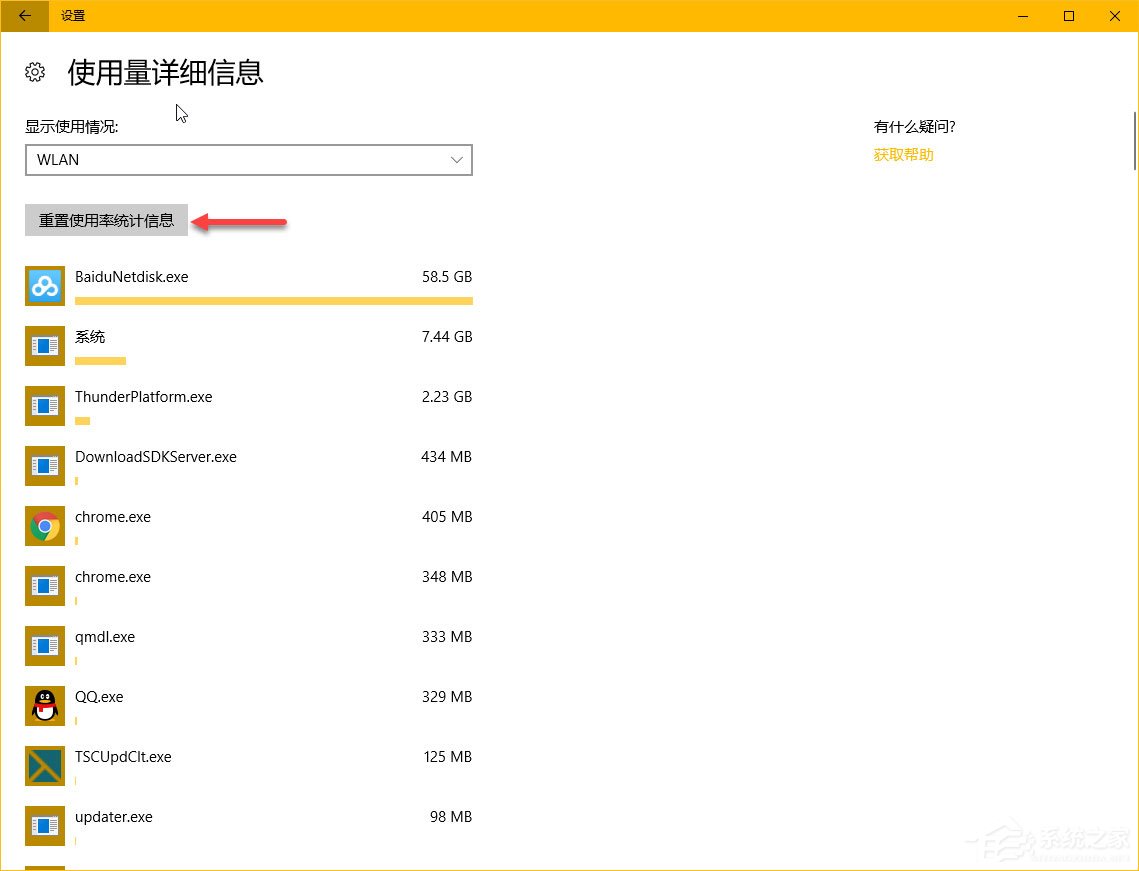The image size is (1139, 871).
Task: Click the QQ penguin icon
Action: click(44, 706)
